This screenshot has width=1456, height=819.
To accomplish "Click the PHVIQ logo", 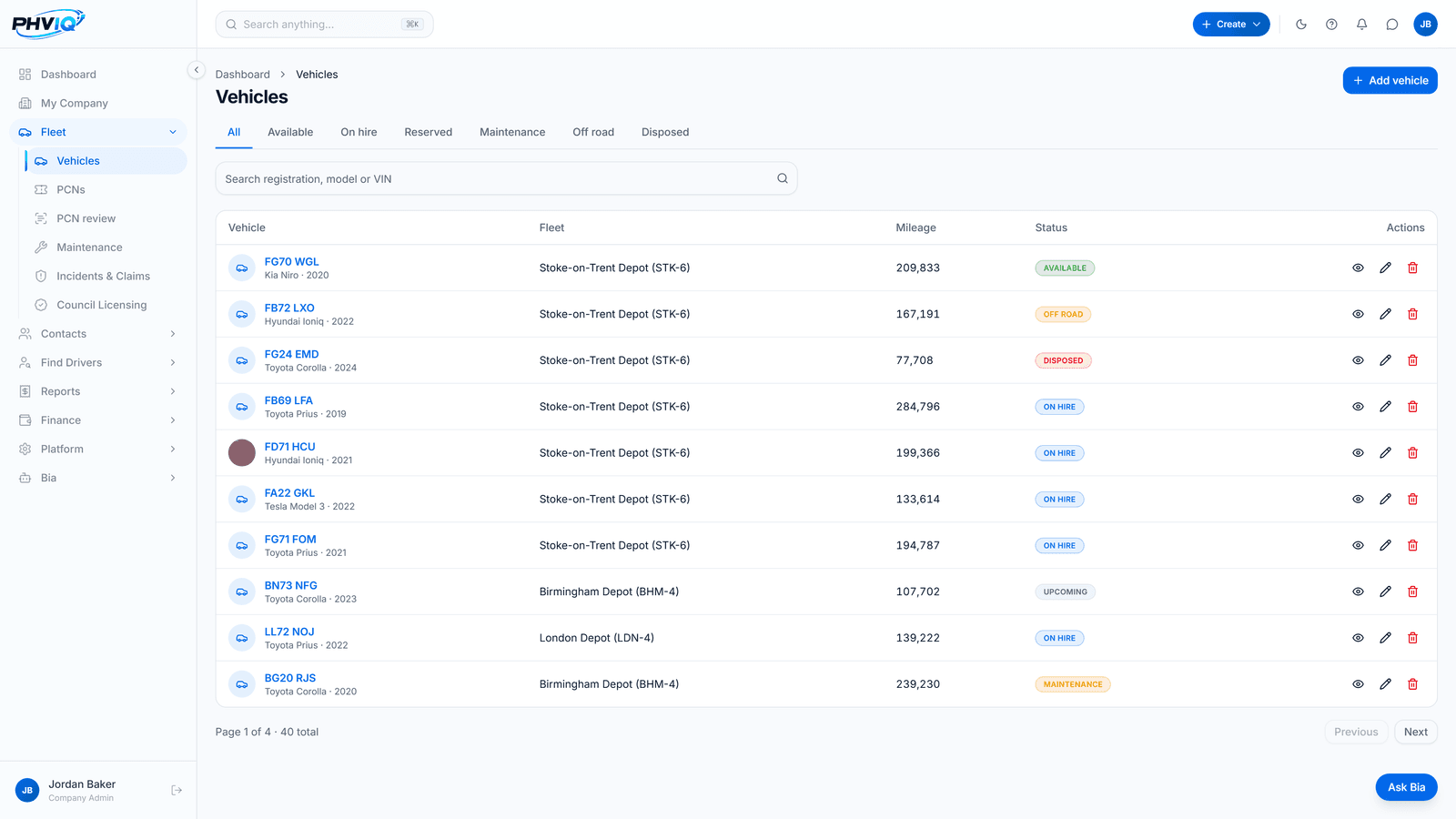I will pos(48,24).
